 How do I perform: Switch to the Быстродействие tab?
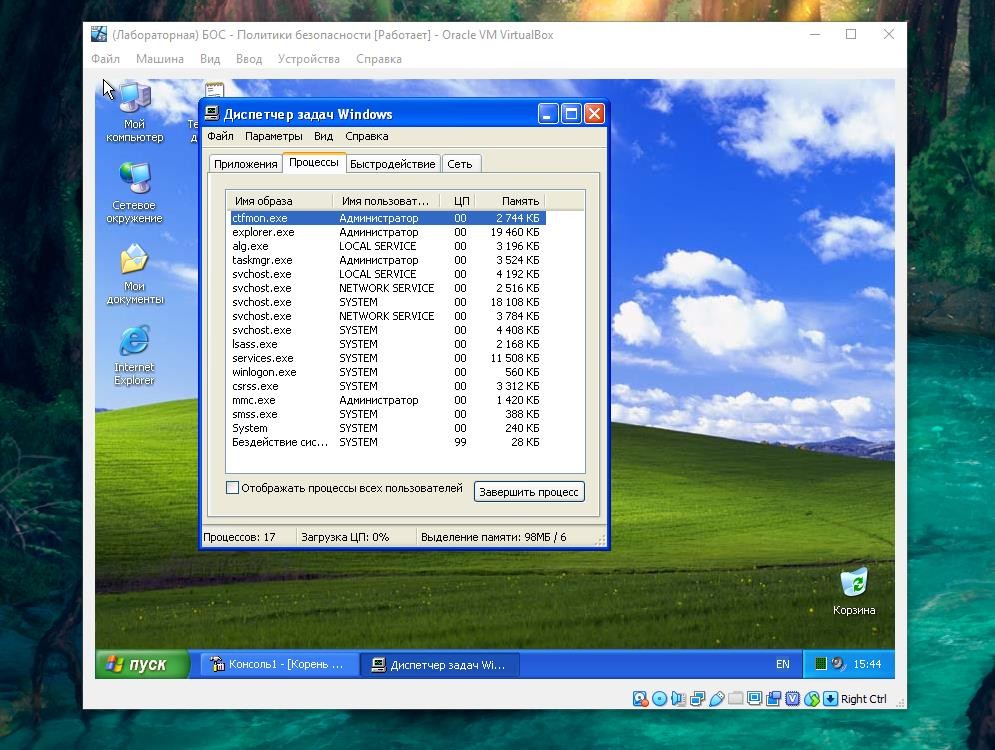click(393, 164)
